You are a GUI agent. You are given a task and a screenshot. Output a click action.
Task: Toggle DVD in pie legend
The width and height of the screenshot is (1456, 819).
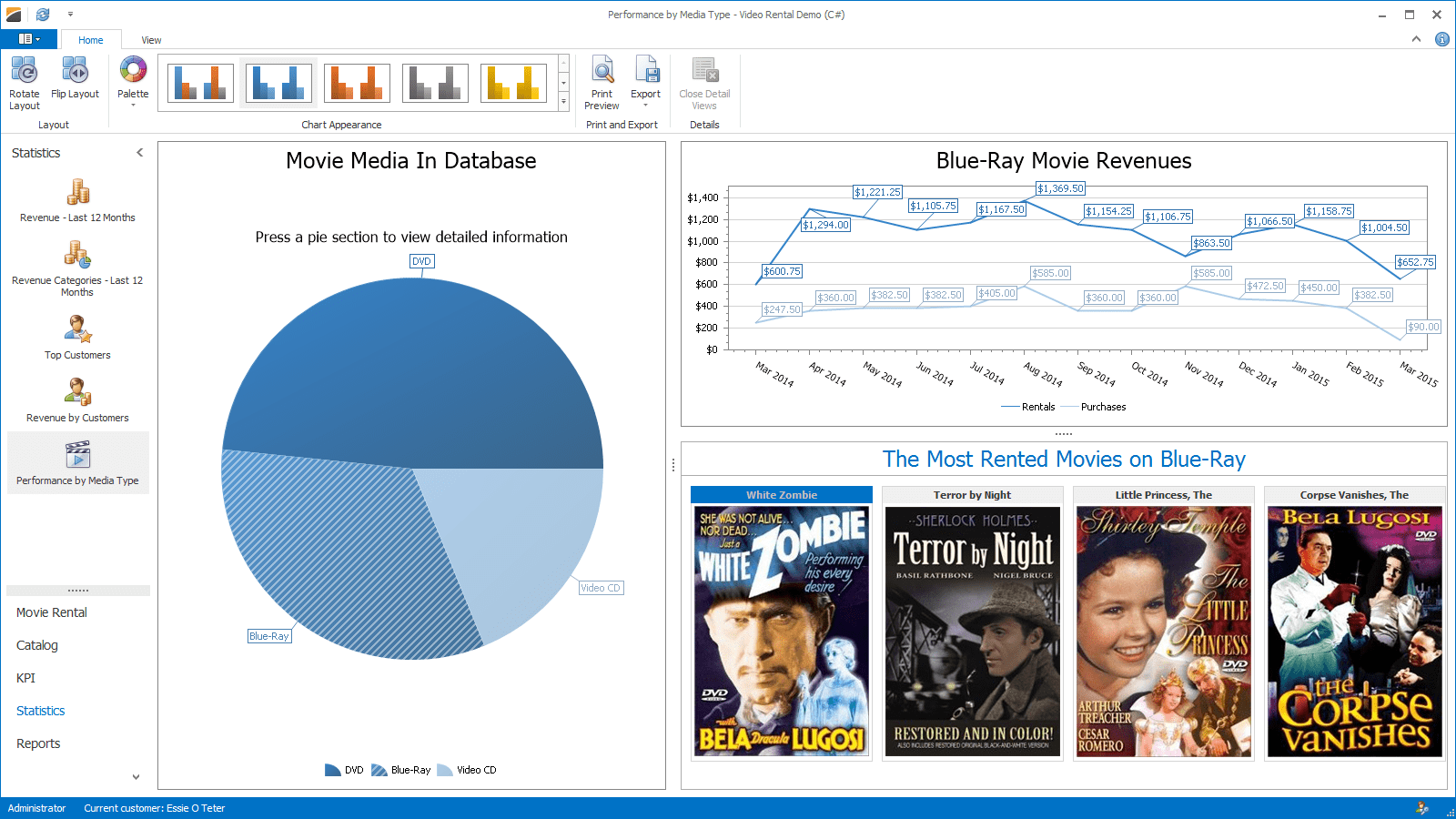pos(344,770)
